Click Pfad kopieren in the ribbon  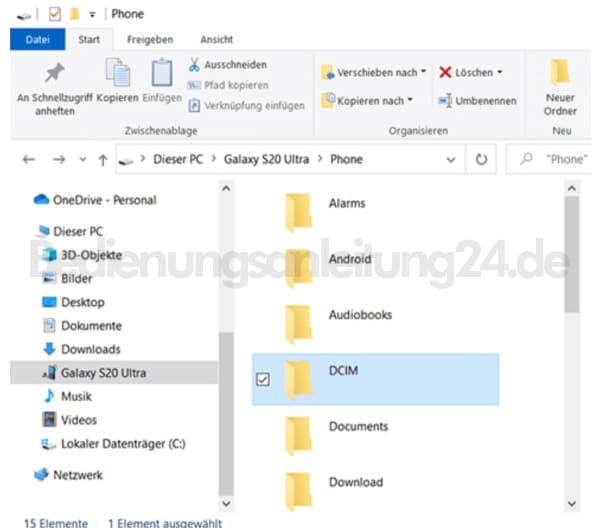click(x=228, y=85)
